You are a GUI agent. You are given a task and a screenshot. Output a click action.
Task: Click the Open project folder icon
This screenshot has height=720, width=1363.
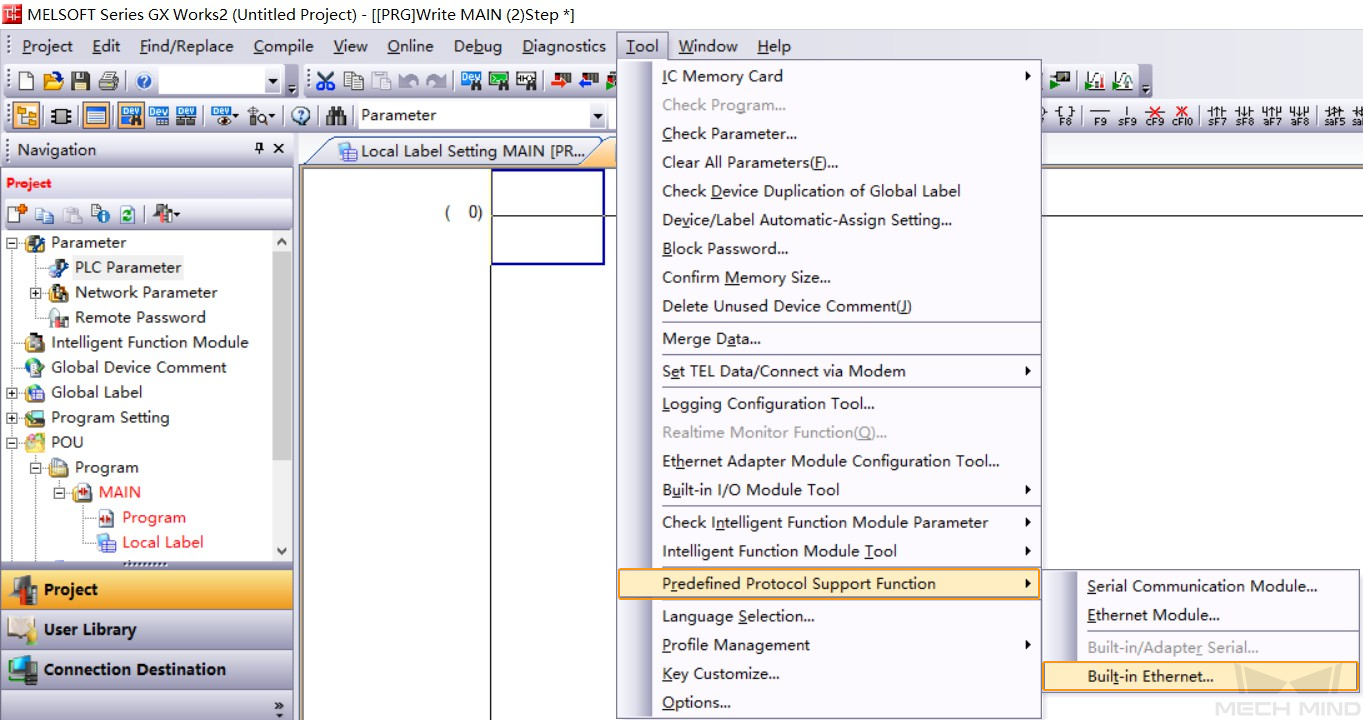tap(53, 81)
